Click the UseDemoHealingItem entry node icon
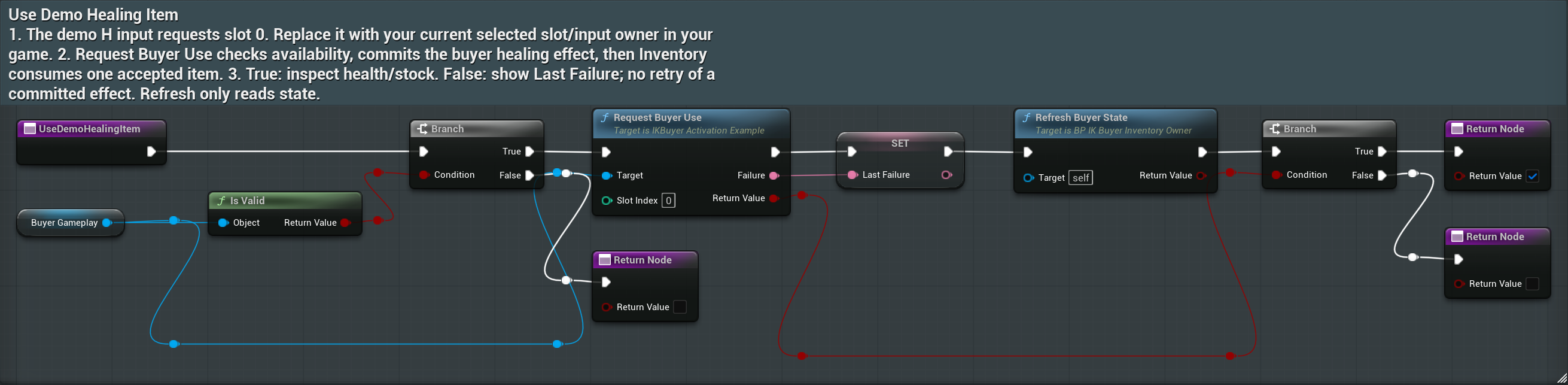Image resolution: width=1568 pixels, height=385 pixels. (x=29, y=129)
